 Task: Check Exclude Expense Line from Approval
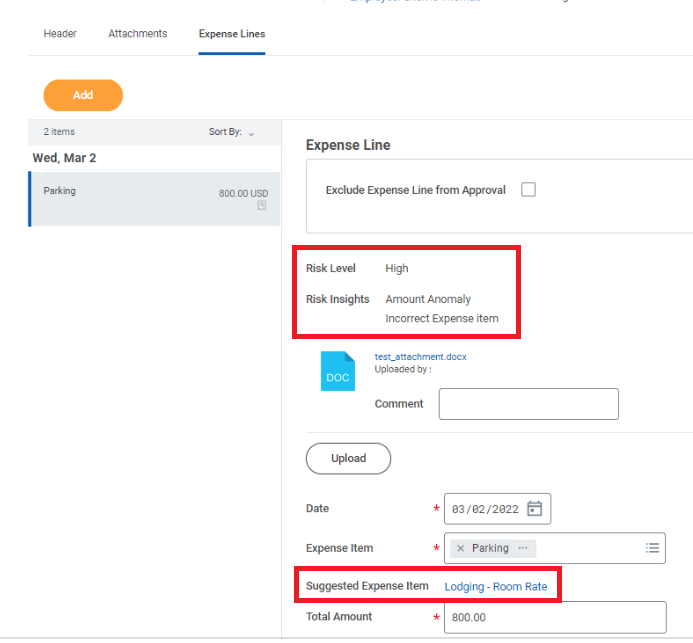(x=528, y=190)
